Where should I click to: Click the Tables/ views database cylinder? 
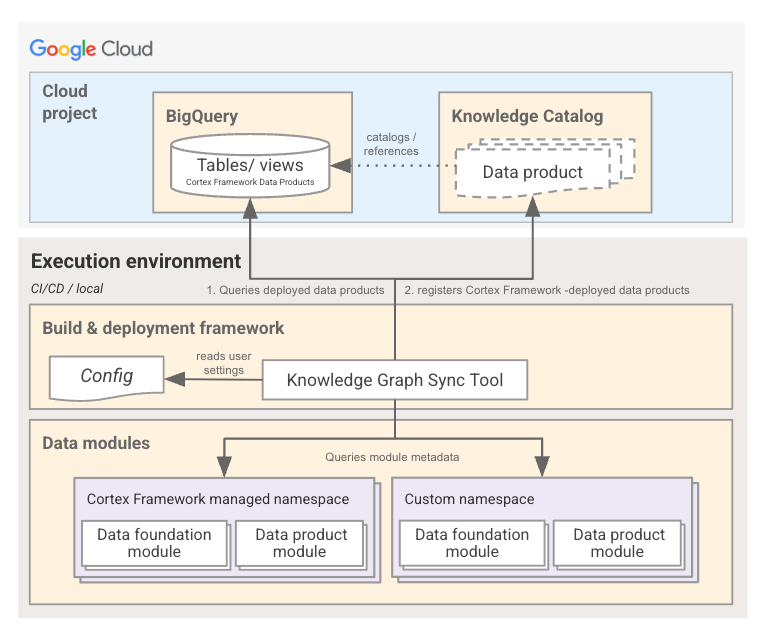click(250, 166)
